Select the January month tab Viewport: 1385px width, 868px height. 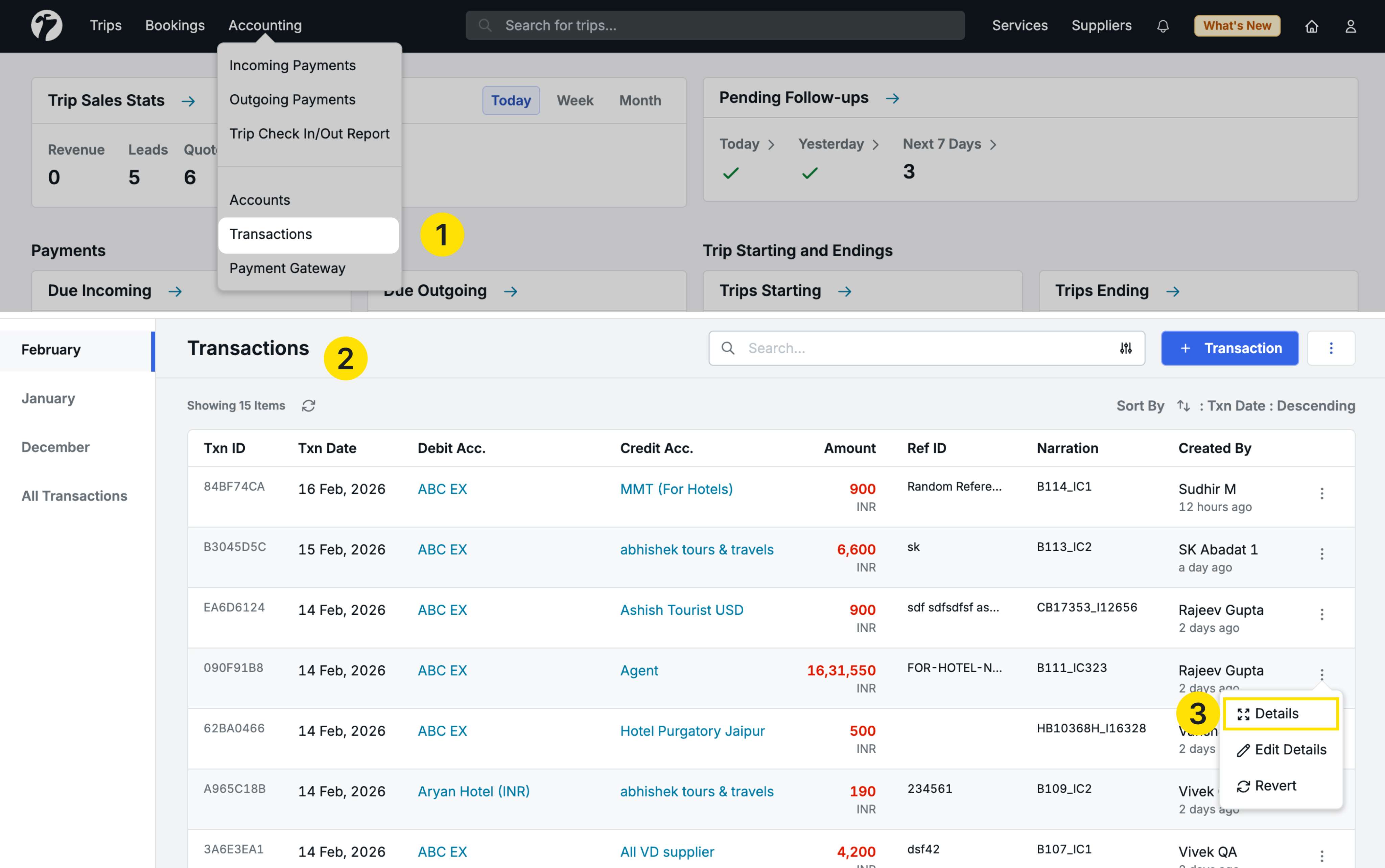pos(48,398)
